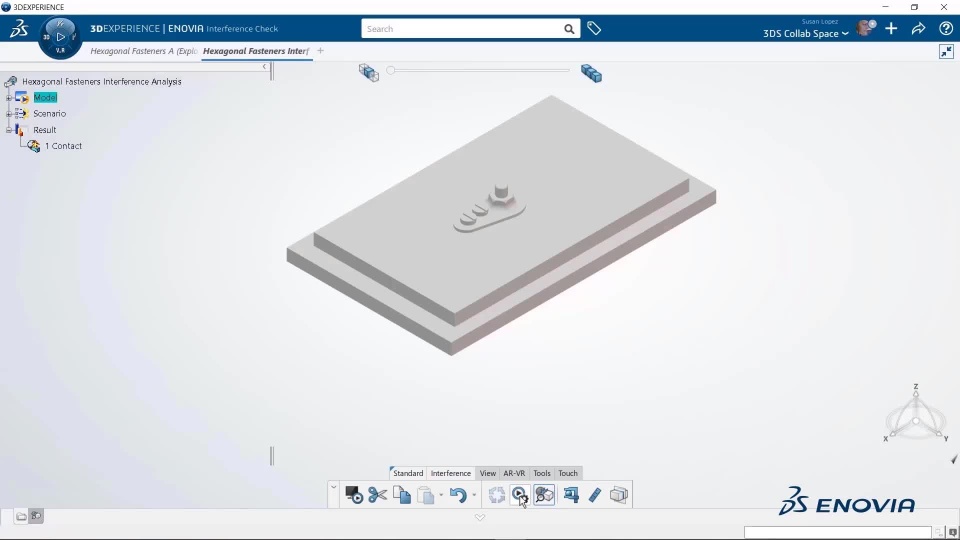
Task: Click the tree view icon beside folder icon
Action: [x=36, y=516]
